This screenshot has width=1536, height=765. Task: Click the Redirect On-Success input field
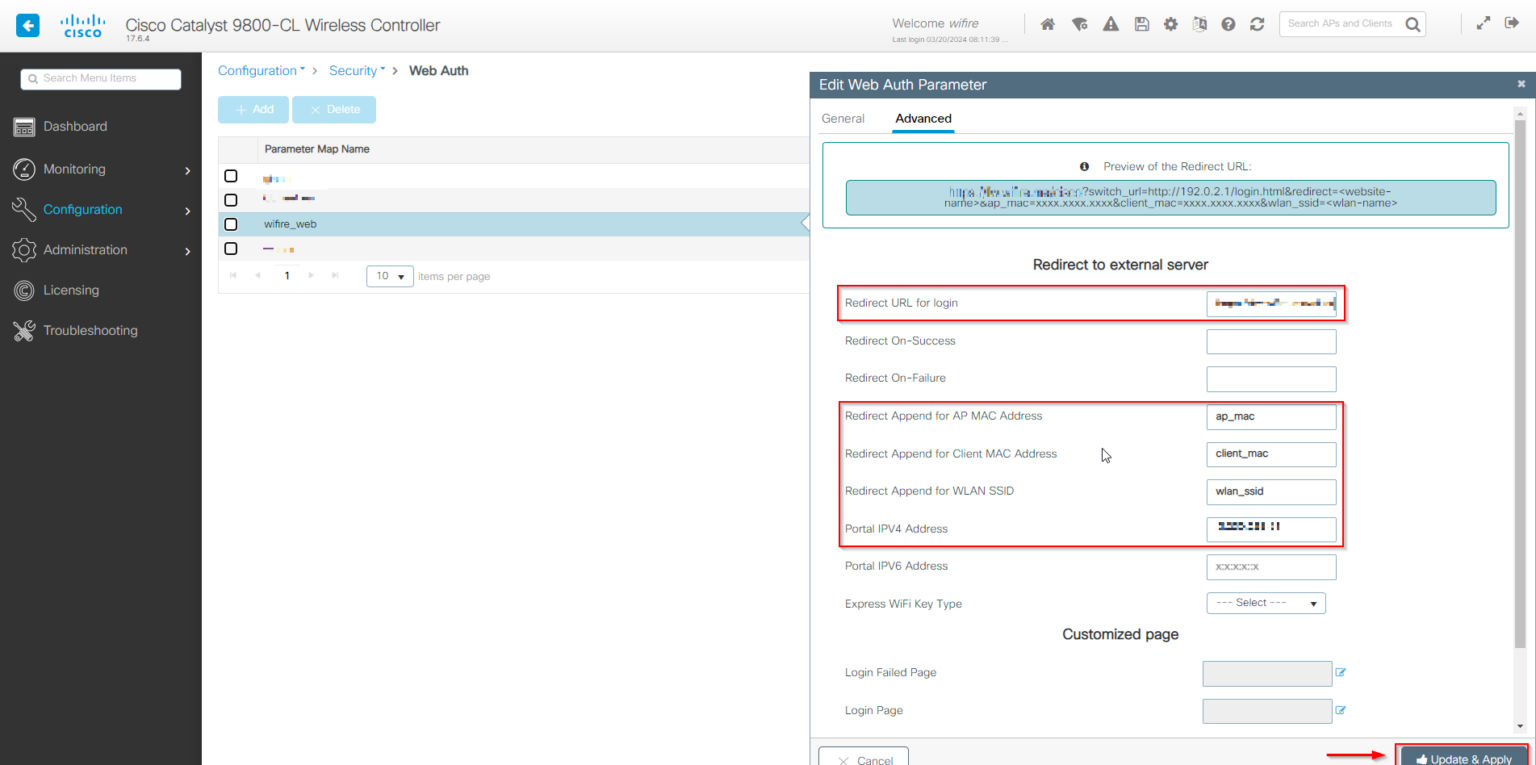[x=1271, y=341]
